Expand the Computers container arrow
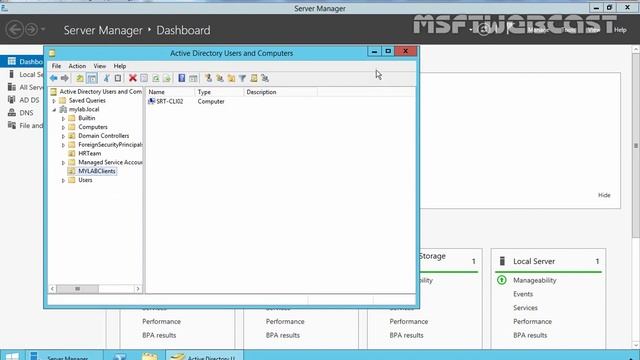 (63, 127)
